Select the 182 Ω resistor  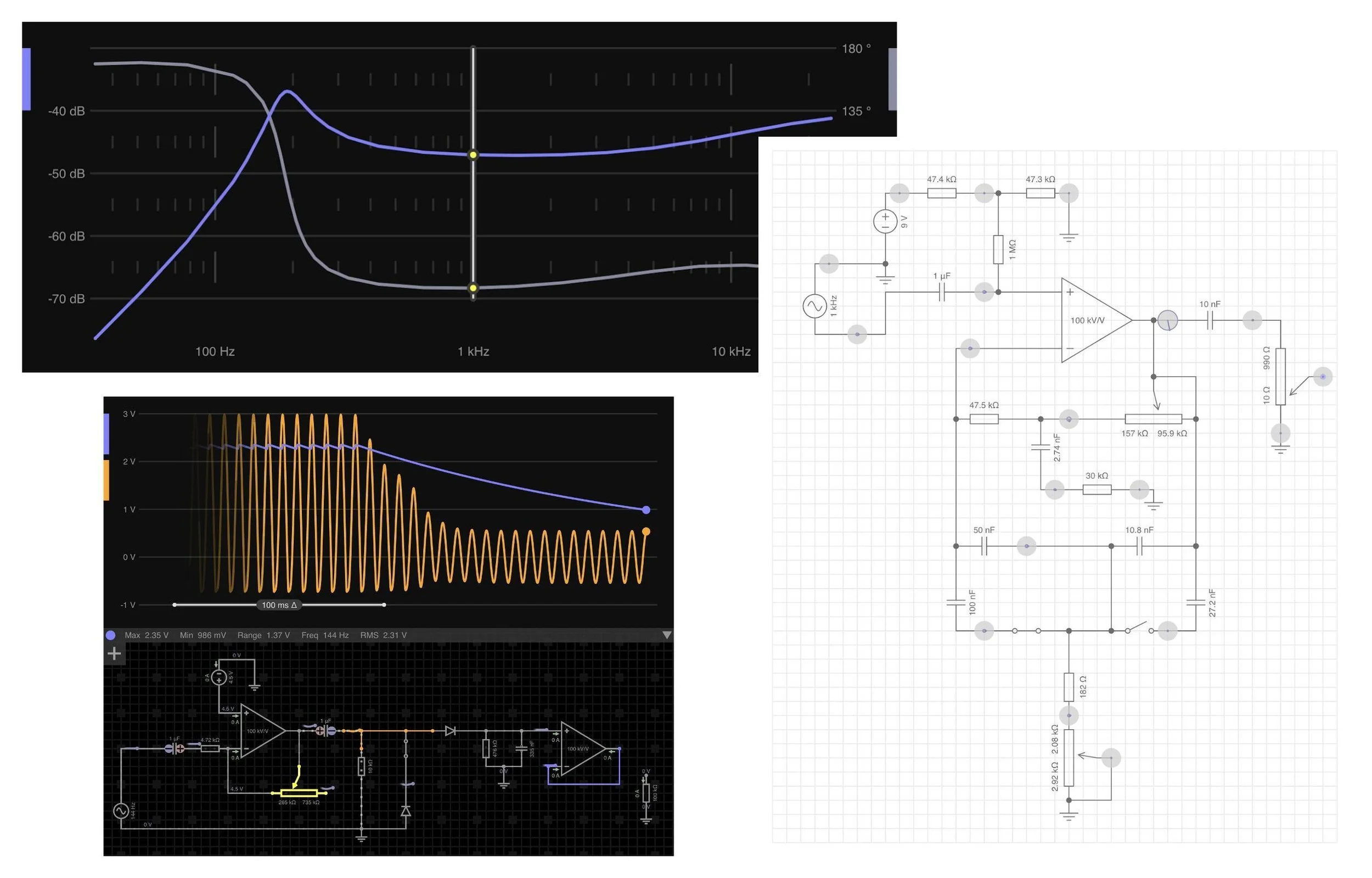[1069, 687]
